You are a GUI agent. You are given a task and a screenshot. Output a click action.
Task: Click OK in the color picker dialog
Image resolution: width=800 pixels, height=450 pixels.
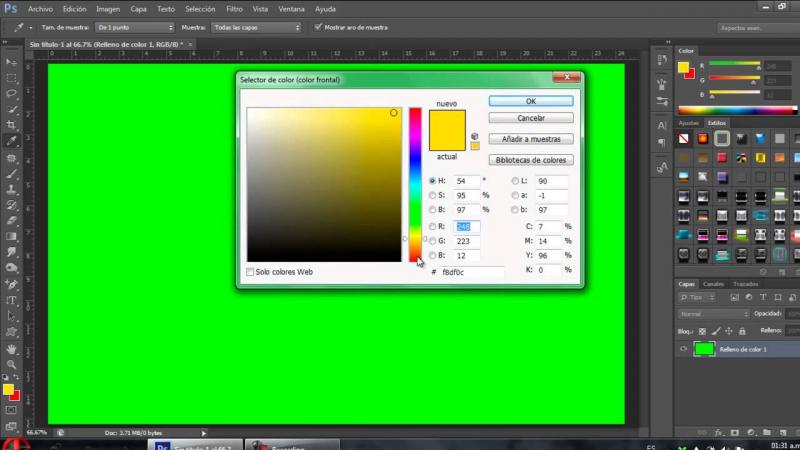click(530, 101)
